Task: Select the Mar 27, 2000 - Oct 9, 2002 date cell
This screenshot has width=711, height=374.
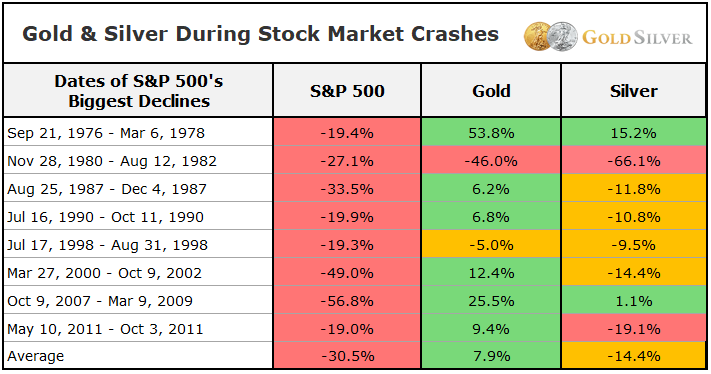Action: (138, 272)
